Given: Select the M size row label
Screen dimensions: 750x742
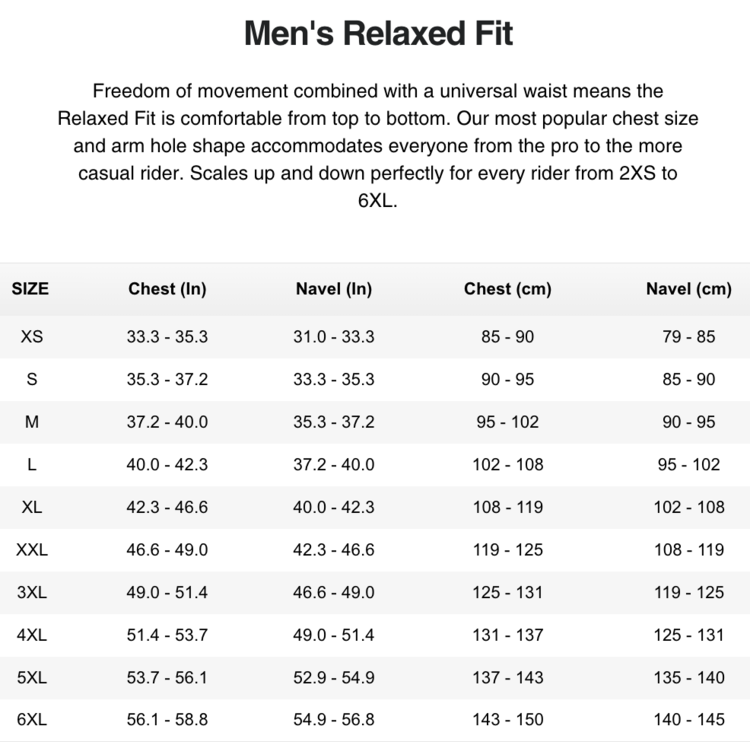Looking at the screenshot, I should click(32, 422).
